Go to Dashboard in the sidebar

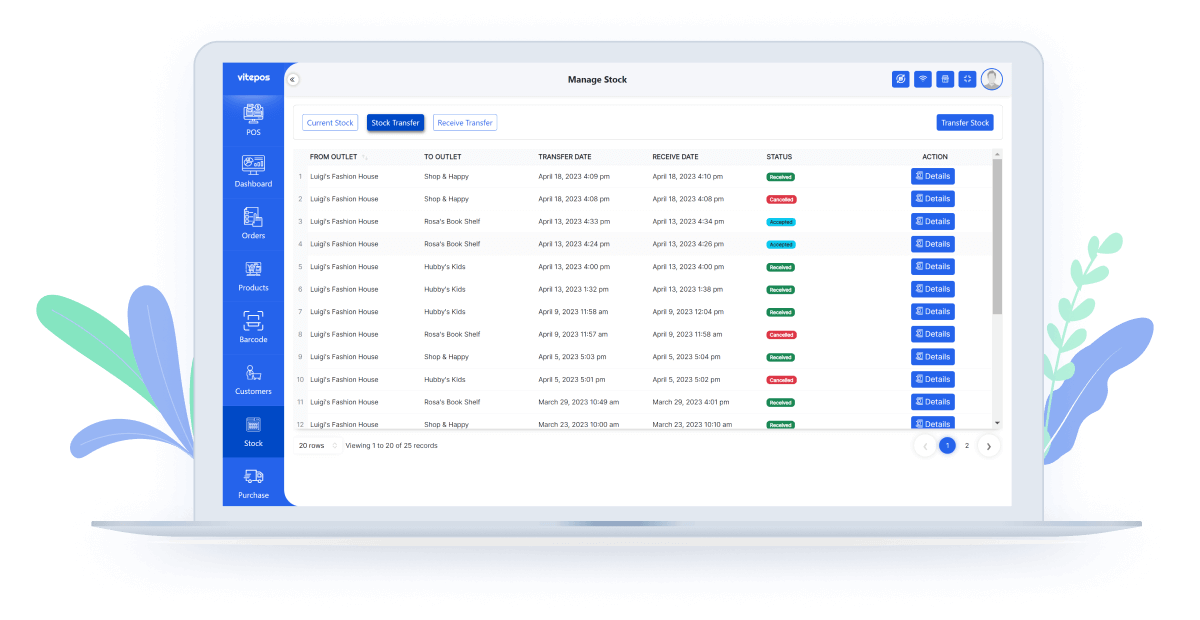(x=253, y=171)
